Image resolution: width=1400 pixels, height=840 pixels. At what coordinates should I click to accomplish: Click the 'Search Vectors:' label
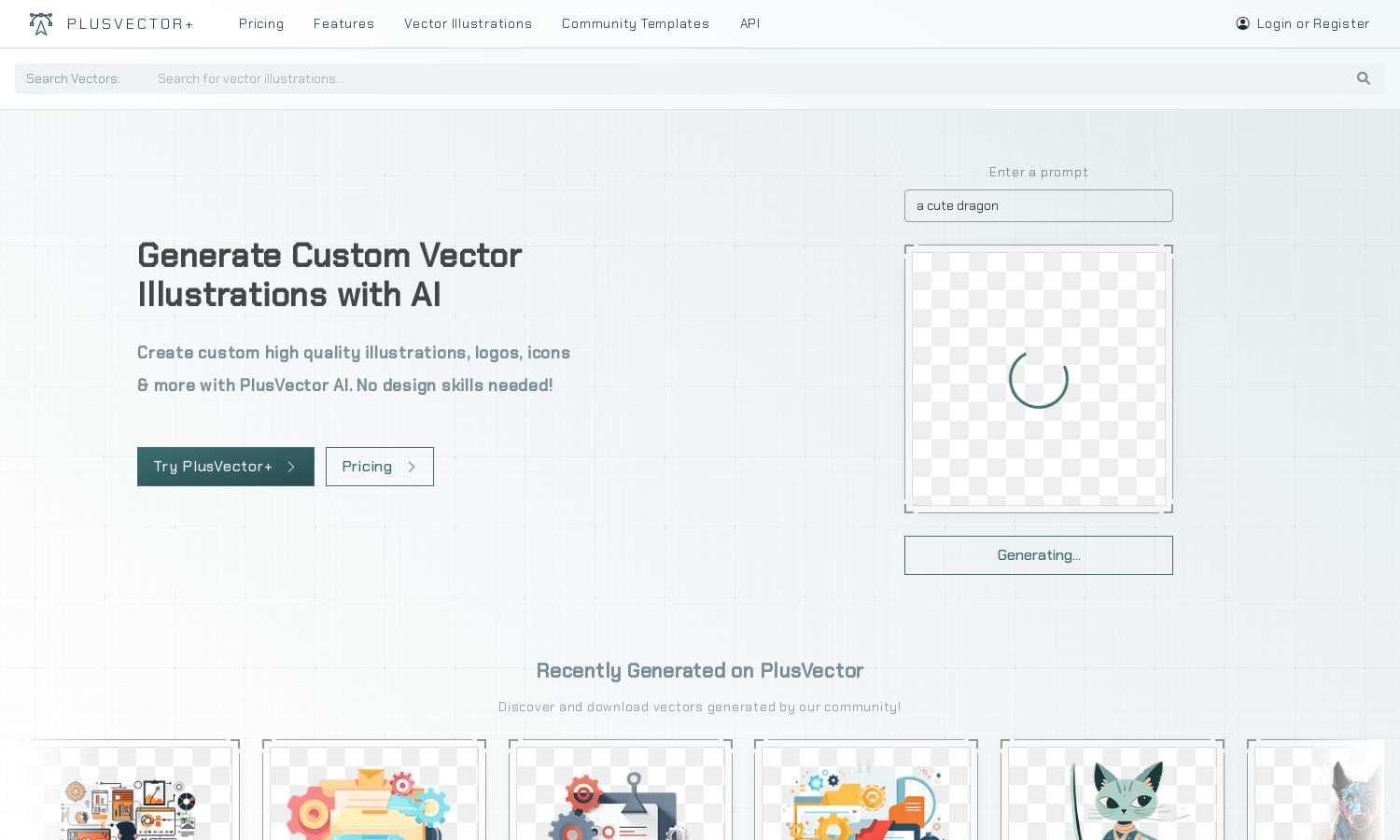(x=73, y=78)
